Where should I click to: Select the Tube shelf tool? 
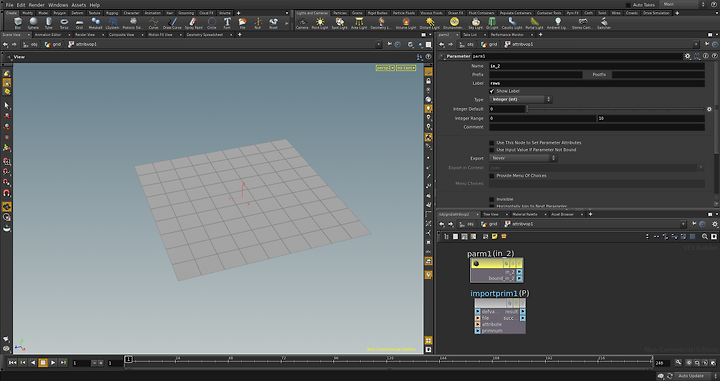pos(48,23)
